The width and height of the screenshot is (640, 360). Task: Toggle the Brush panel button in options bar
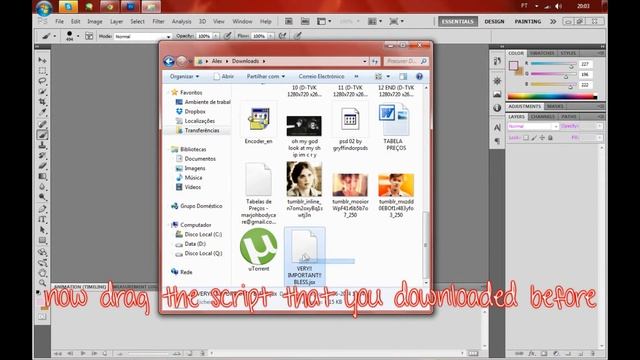click(x=89, y=36)
